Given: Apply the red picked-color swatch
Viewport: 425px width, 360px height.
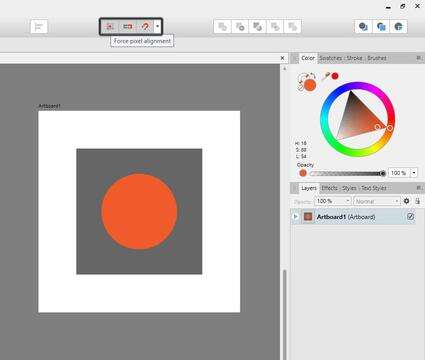Looking at the screenshot, I should coord(335,76).
